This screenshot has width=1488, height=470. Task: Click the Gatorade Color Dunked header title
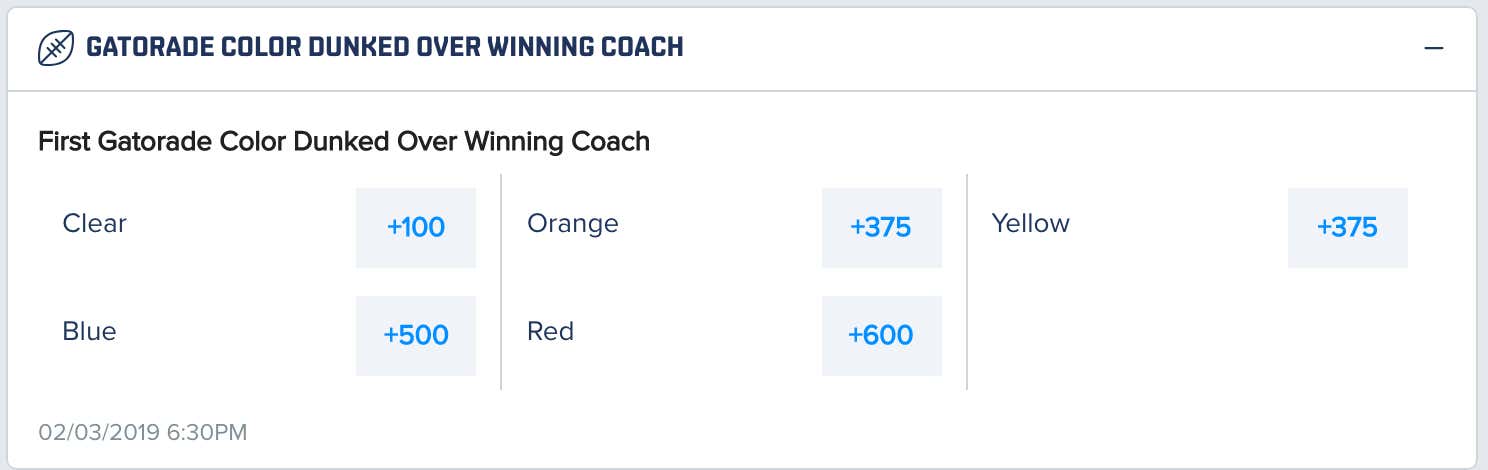[x=385, y=47]
